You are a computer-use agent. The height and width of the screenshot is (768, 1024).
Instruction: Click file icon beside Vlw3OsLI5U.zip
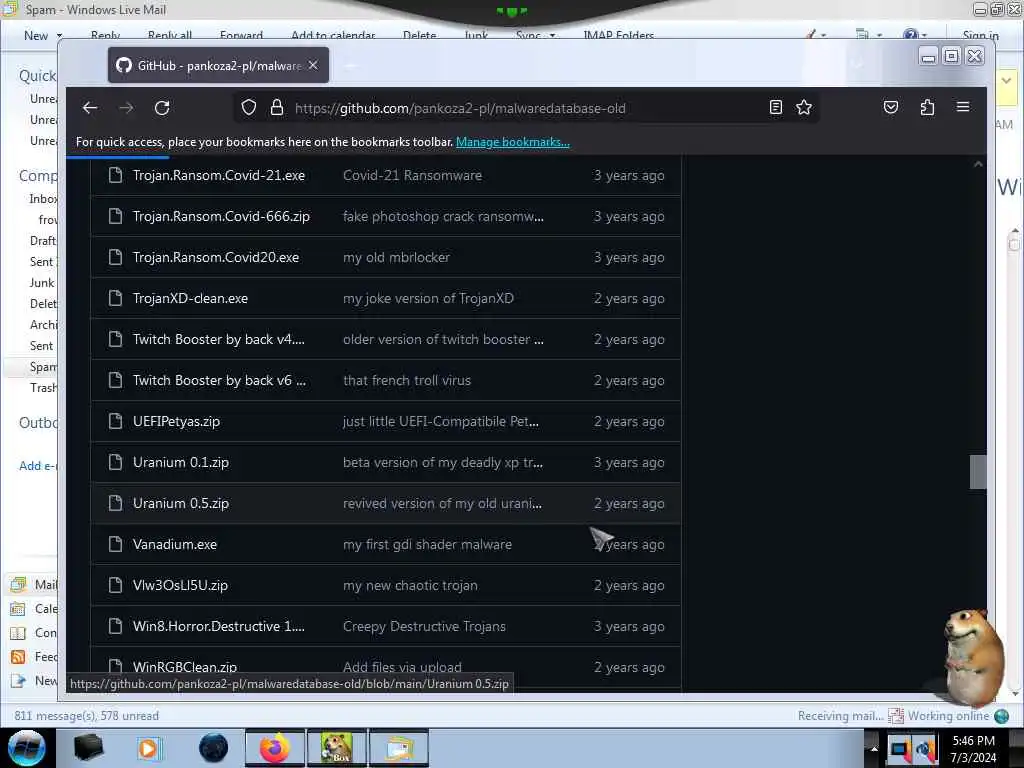point(116,585)
